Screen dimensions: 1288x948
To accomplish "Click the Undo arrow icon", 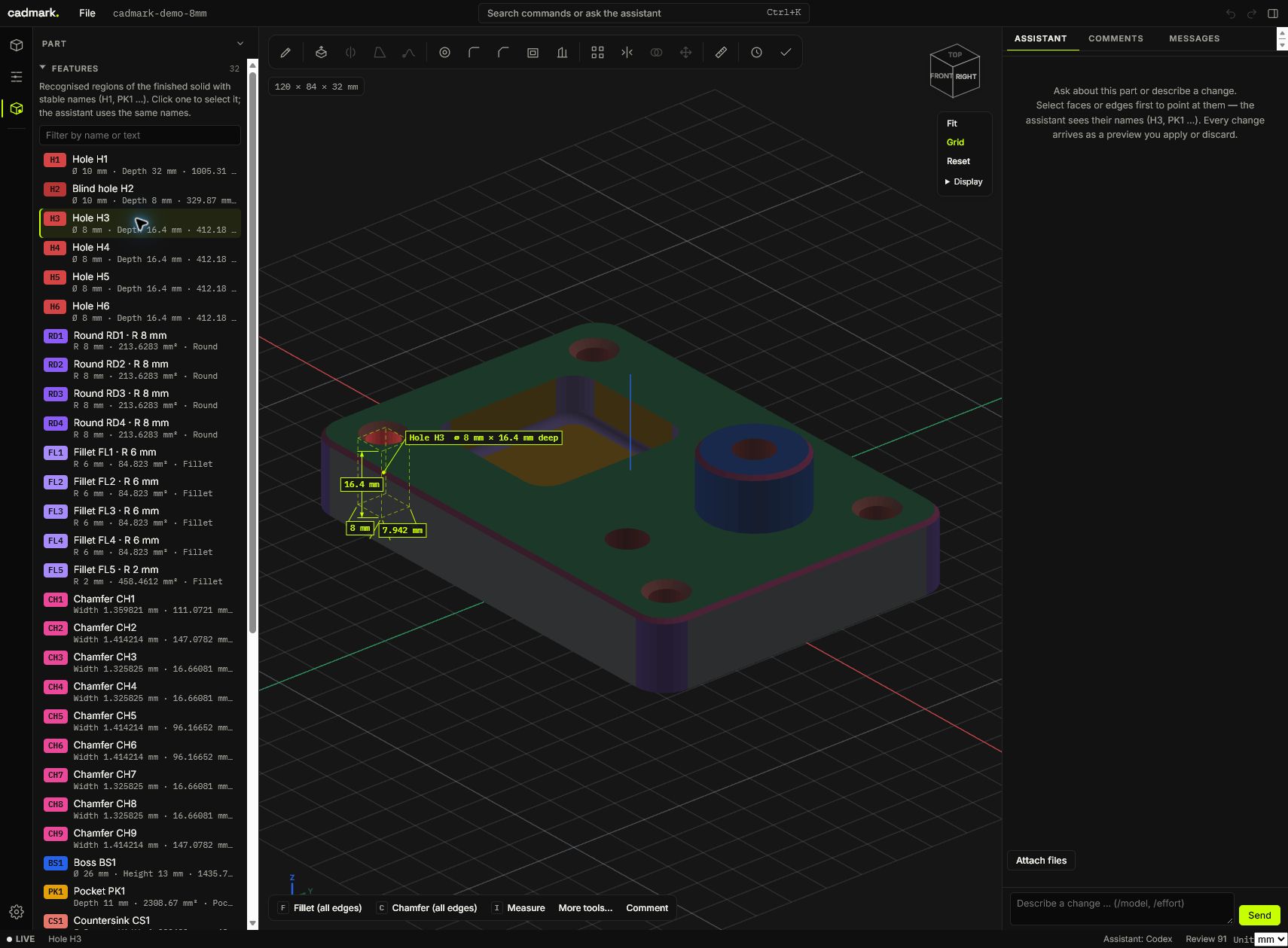I will [1231, 14].
